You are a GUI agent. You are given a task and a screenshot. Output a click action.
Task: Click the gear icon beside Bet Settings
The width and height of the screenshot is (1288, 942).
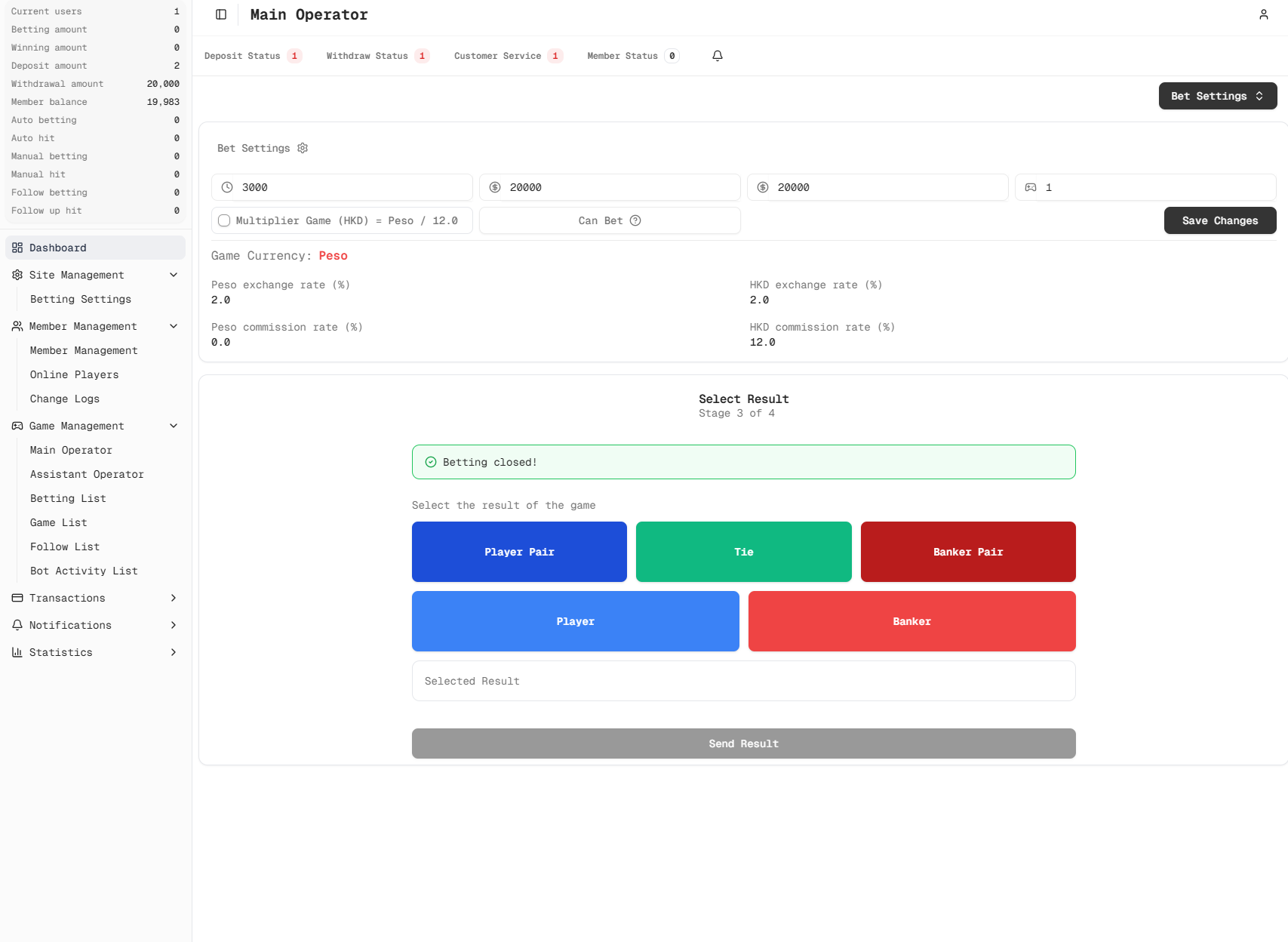(303, 148)
